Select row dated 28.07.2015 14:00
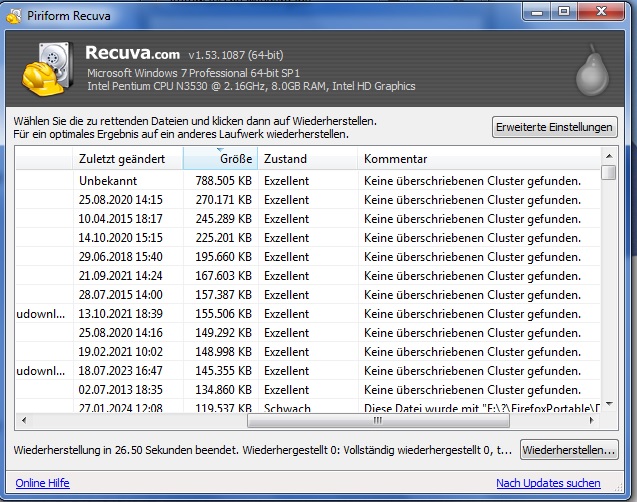Image resolution: width=637 pixels, height=502 pixels. coord(308,294)
